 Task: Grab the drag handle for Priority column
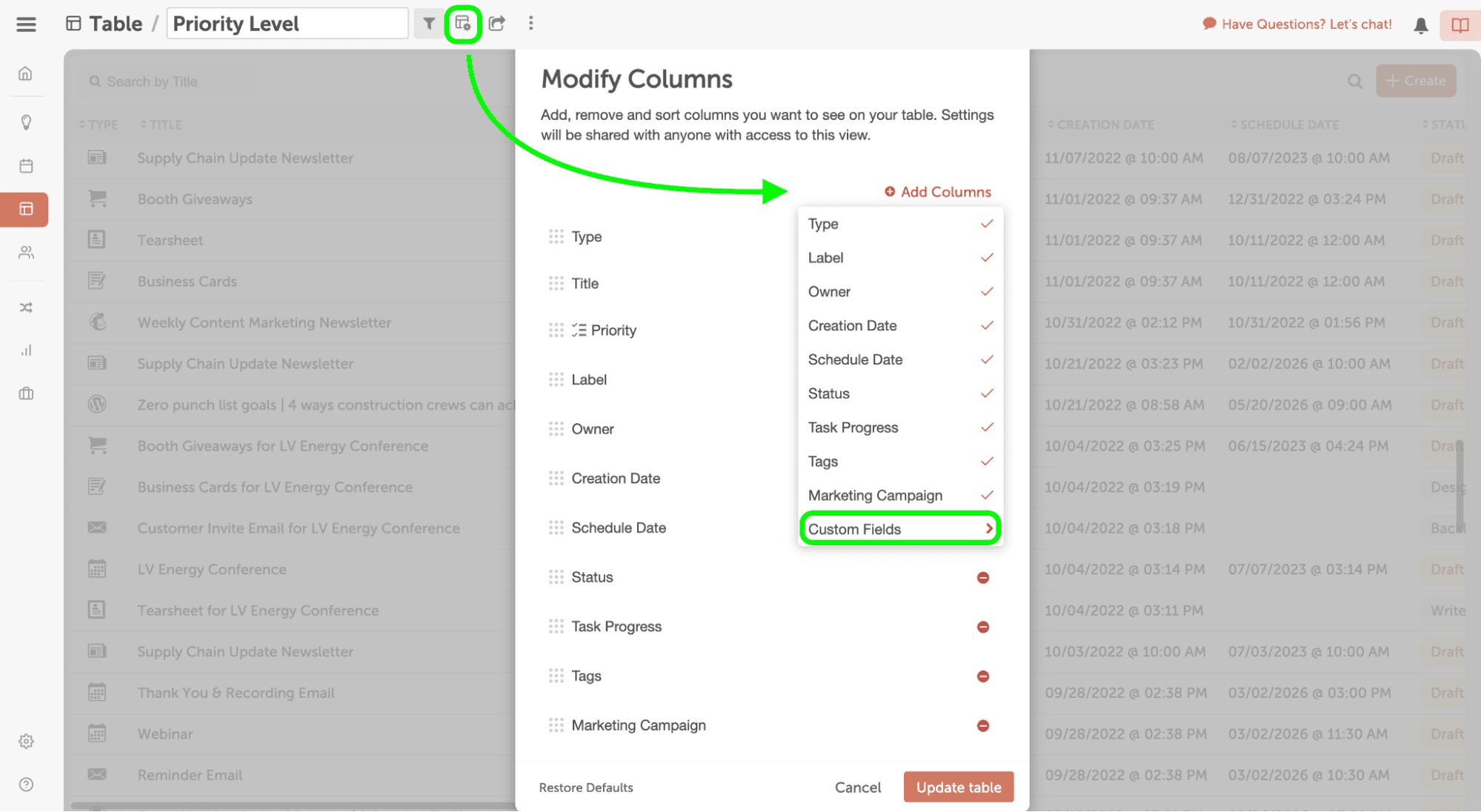pyautogui.click(x=556, y=330)
